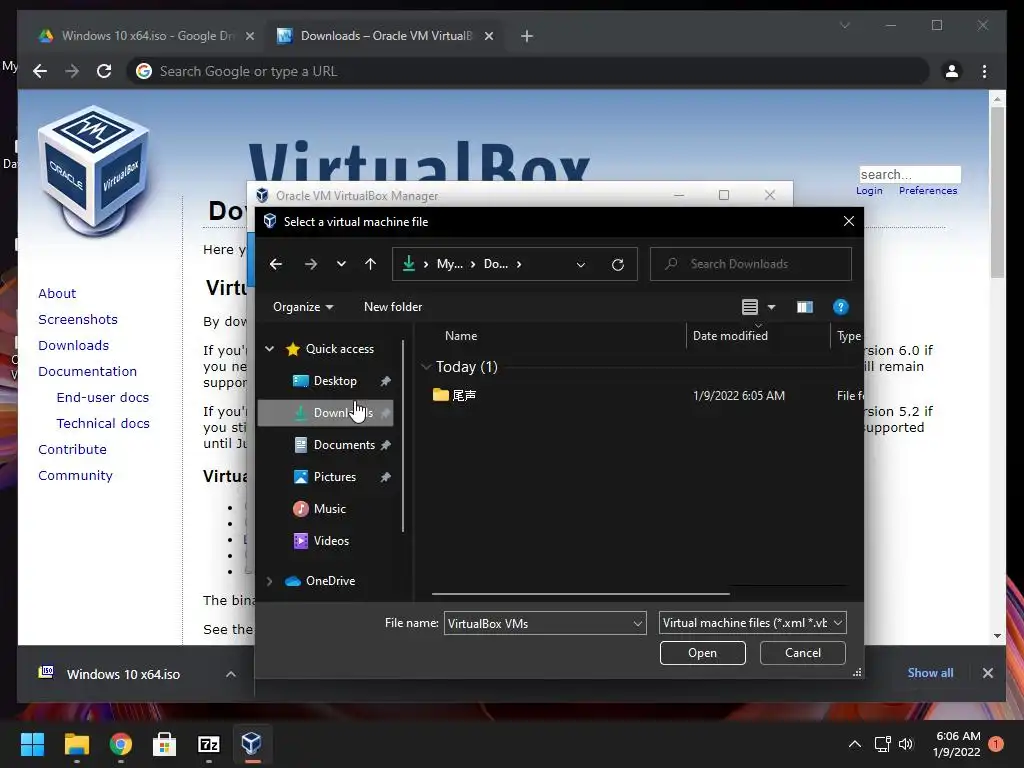1024x768 pixels.
Task: Collapse the Quick access tree
Action: click(269, 349)
